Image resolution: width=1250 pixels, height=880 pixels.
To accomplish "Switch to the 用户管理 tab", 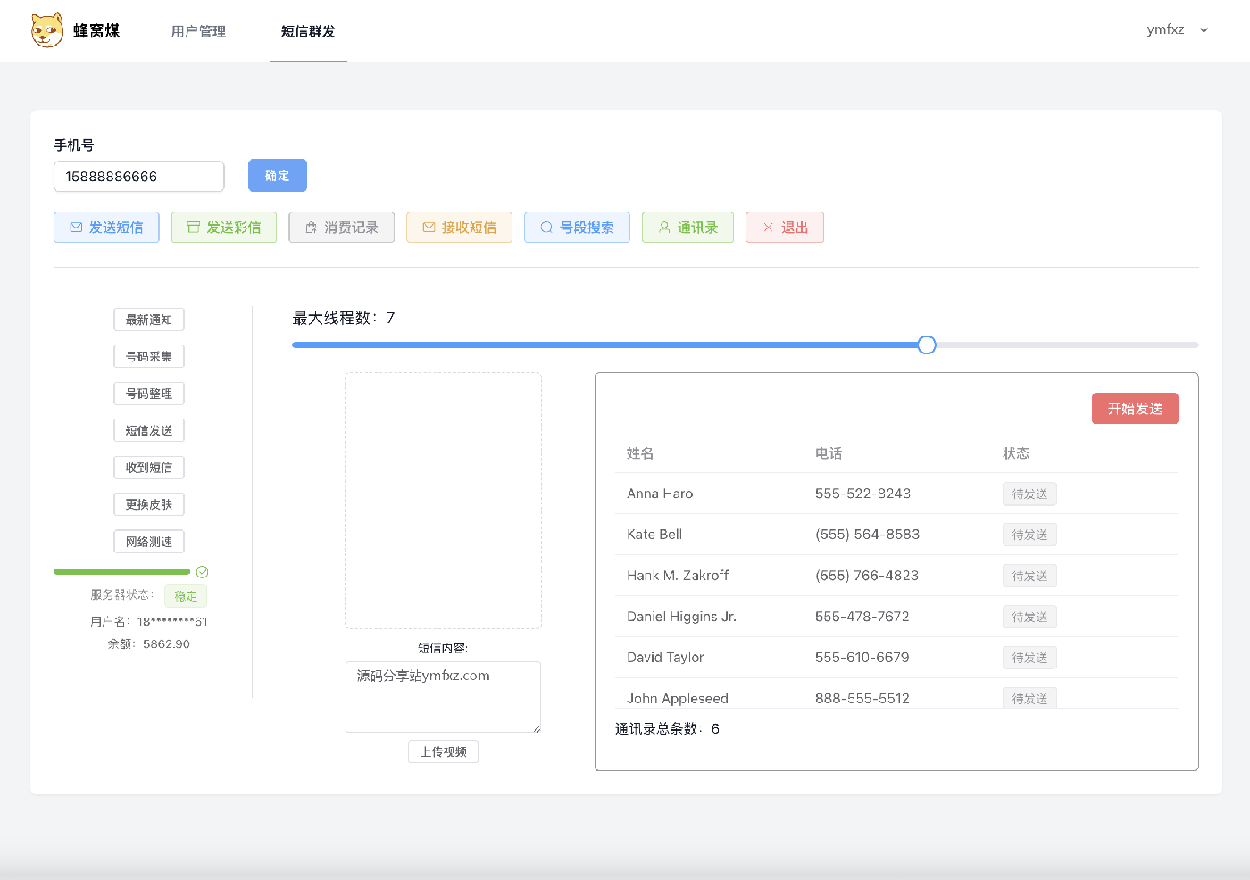I will (198, 31).
